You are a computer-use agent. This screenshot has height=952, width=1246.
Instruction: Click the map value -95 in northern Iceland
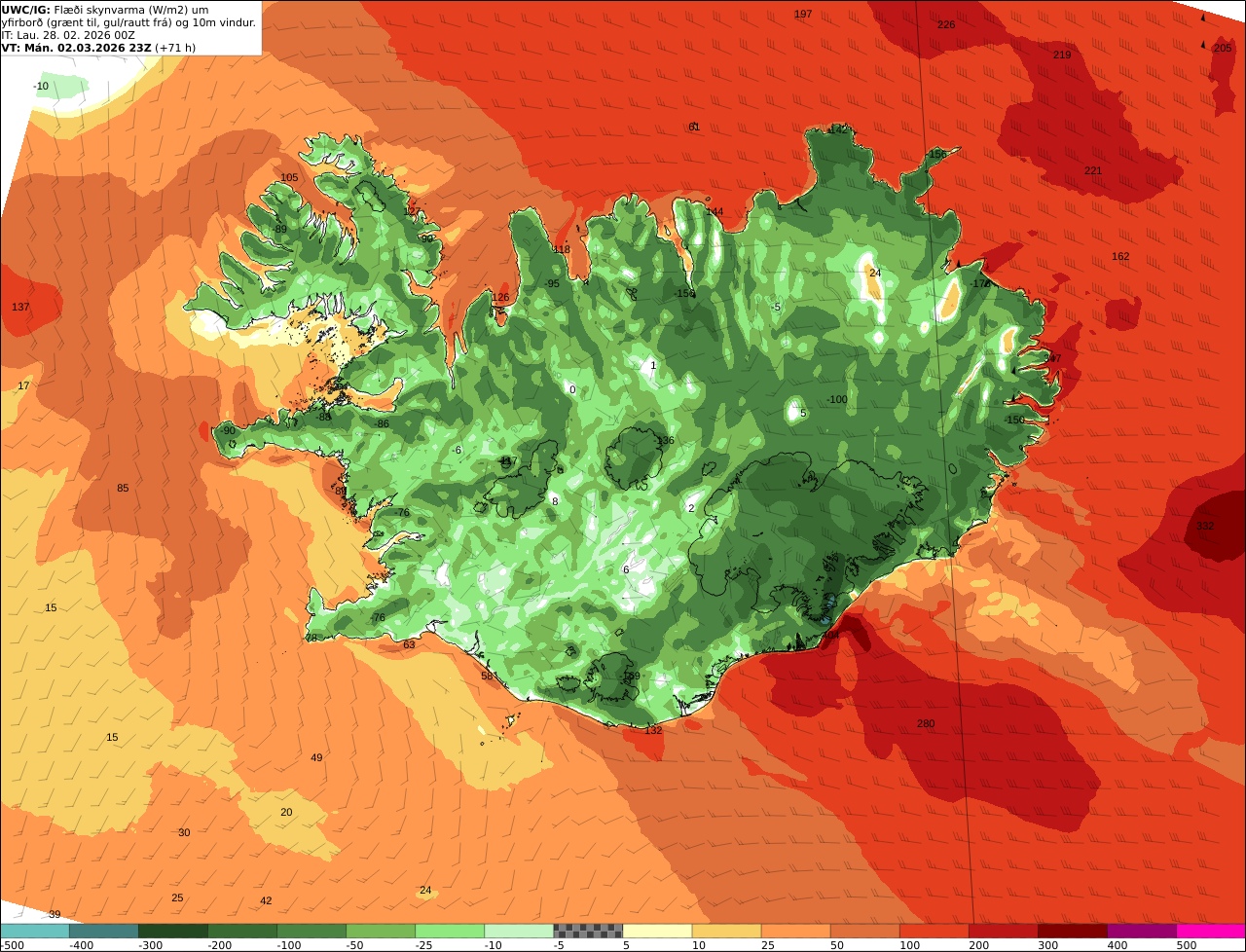[x=552, y=283]
